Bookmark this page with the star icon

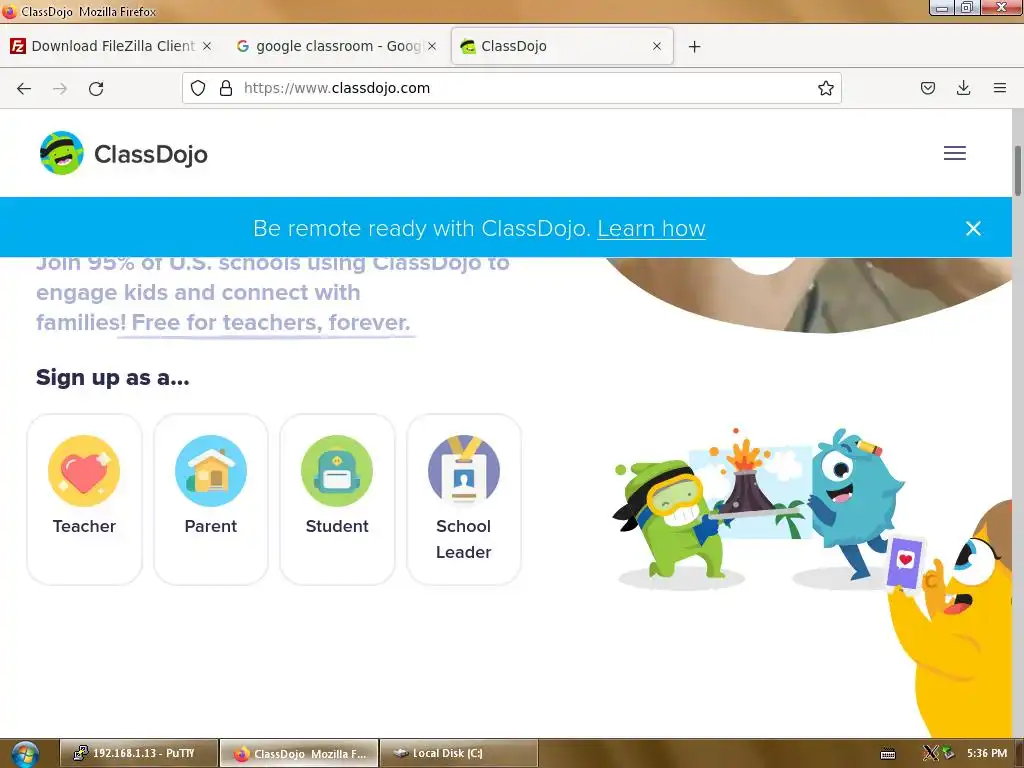[x=825, y=88]
